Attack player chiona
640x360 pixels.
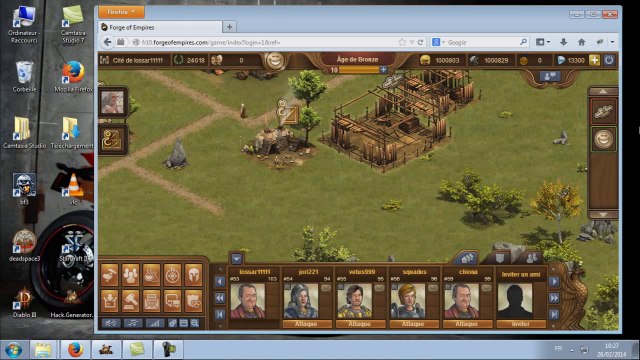click(x=466, y=324)
